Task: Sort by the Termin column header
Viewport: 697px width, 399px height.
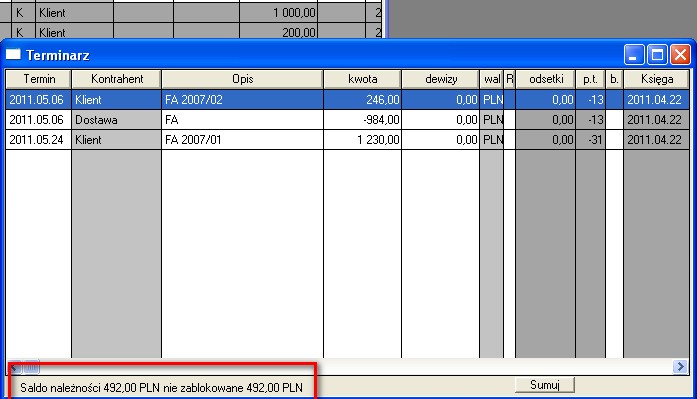Action: (x=39, y=79)
